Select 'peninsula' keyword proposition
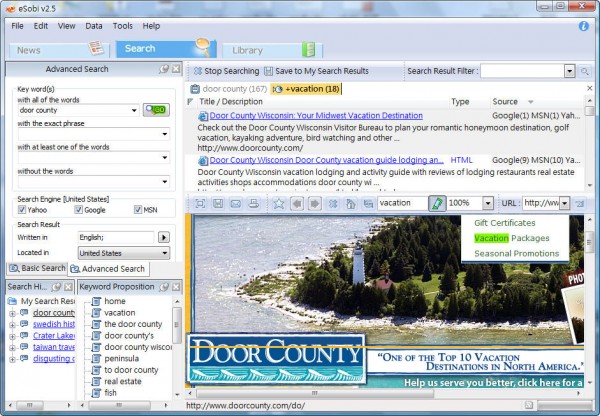600x416 pixels. pos(121,359)
